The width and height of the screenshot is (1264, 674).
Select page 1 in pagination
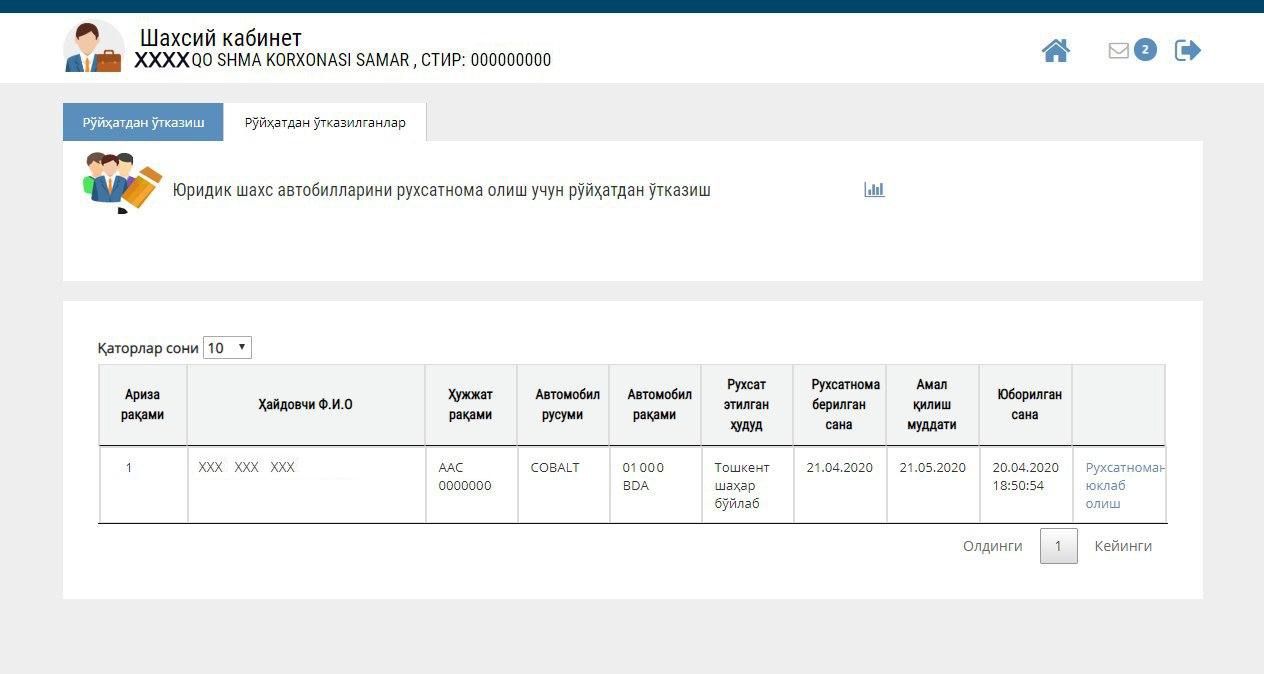1058,546
